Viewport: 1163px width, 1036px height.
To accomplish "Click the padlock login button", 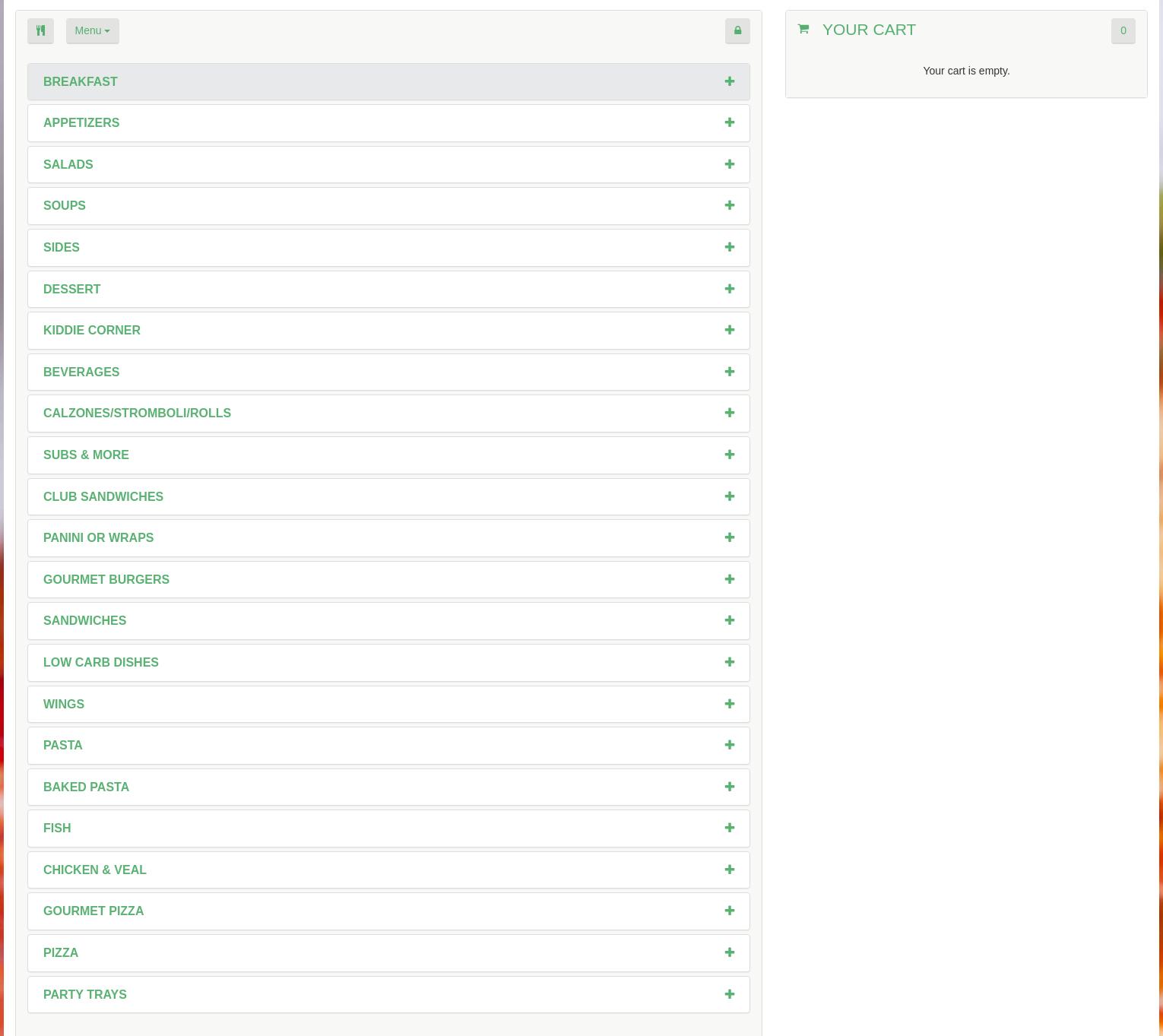I will (x=737, y=31).
